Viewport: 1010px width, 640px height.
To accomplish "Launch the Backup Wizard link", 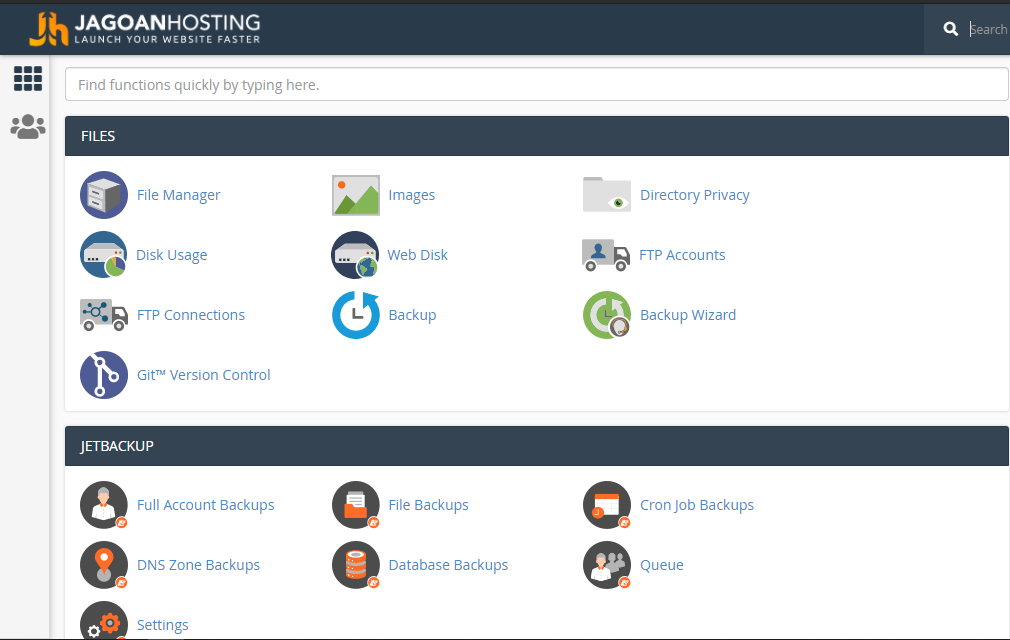I will [688, 315].
